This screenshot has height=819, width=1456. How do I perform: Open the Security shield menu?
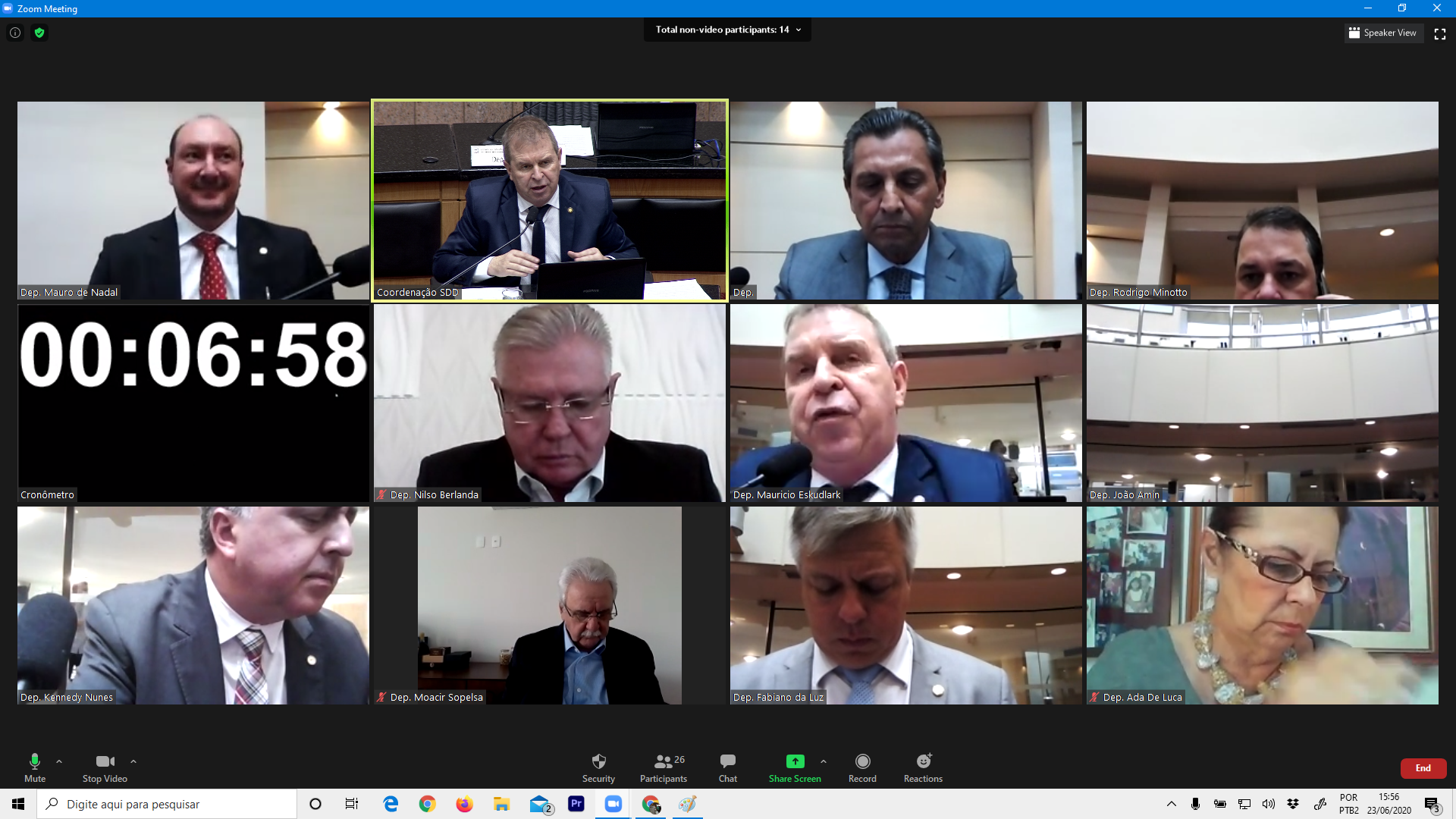(x=598, y=767)
